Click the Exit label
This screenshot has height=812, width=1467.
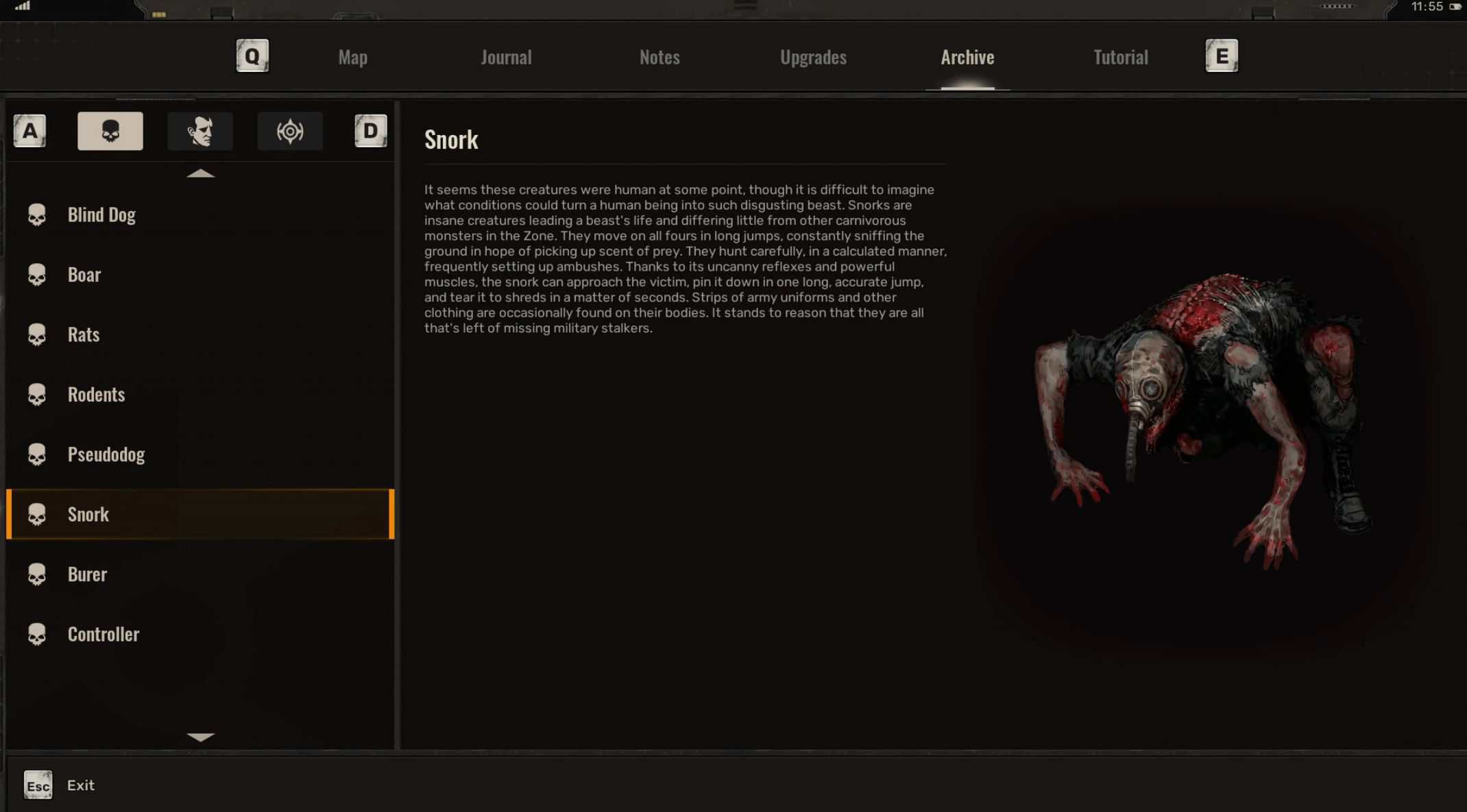tap(81, 785)
